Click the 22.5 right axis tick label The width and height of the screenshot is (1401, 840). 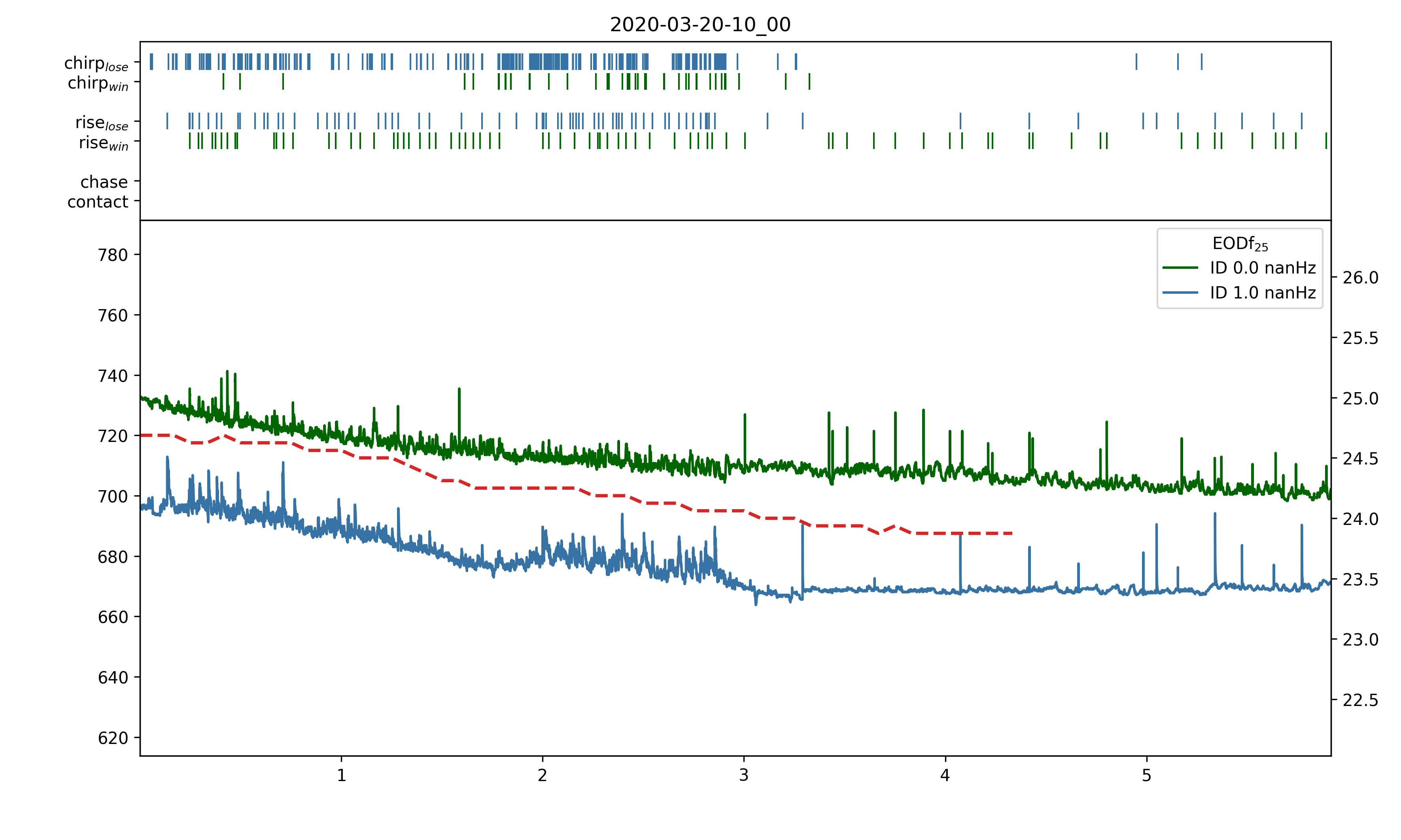click(x=1360, y=701)
